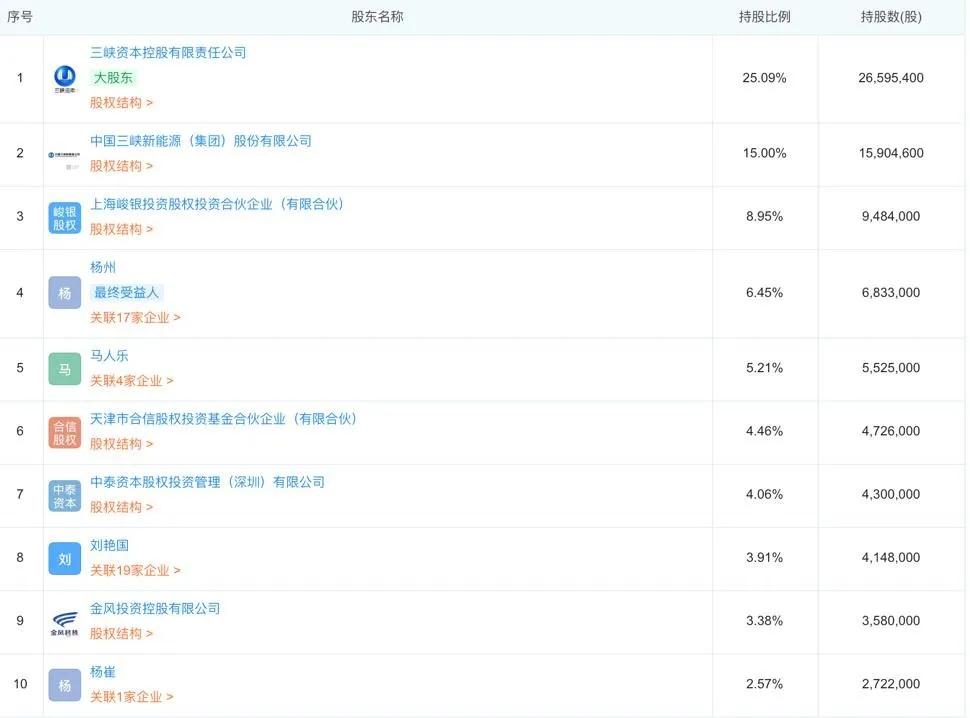Screen dimensions: 970x718
Task: Open the blue 刘 avatar icon
Action: coord(65,558)
